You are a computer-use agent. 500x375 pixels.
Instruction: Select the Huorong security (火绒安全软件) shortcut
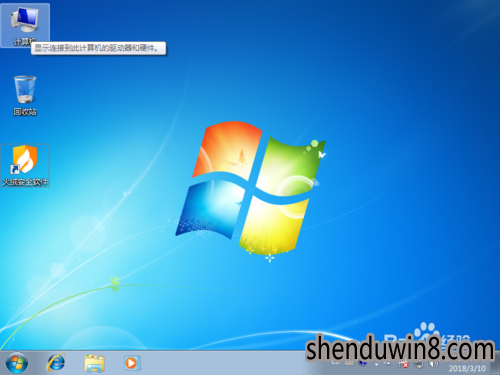point(25,166)
